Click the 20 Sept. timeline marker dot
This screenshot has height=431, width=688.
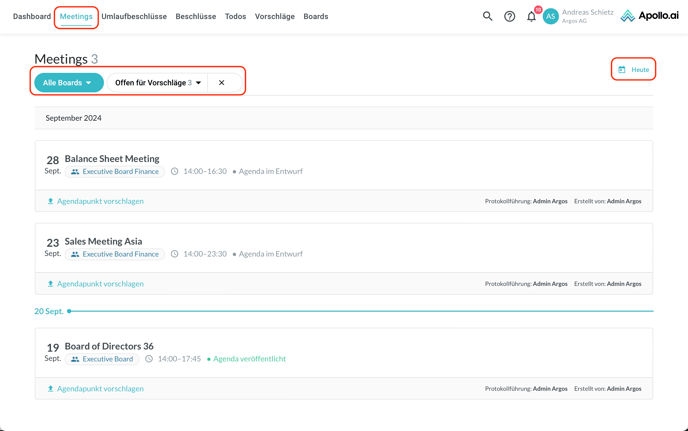click(x=69, y=311)
